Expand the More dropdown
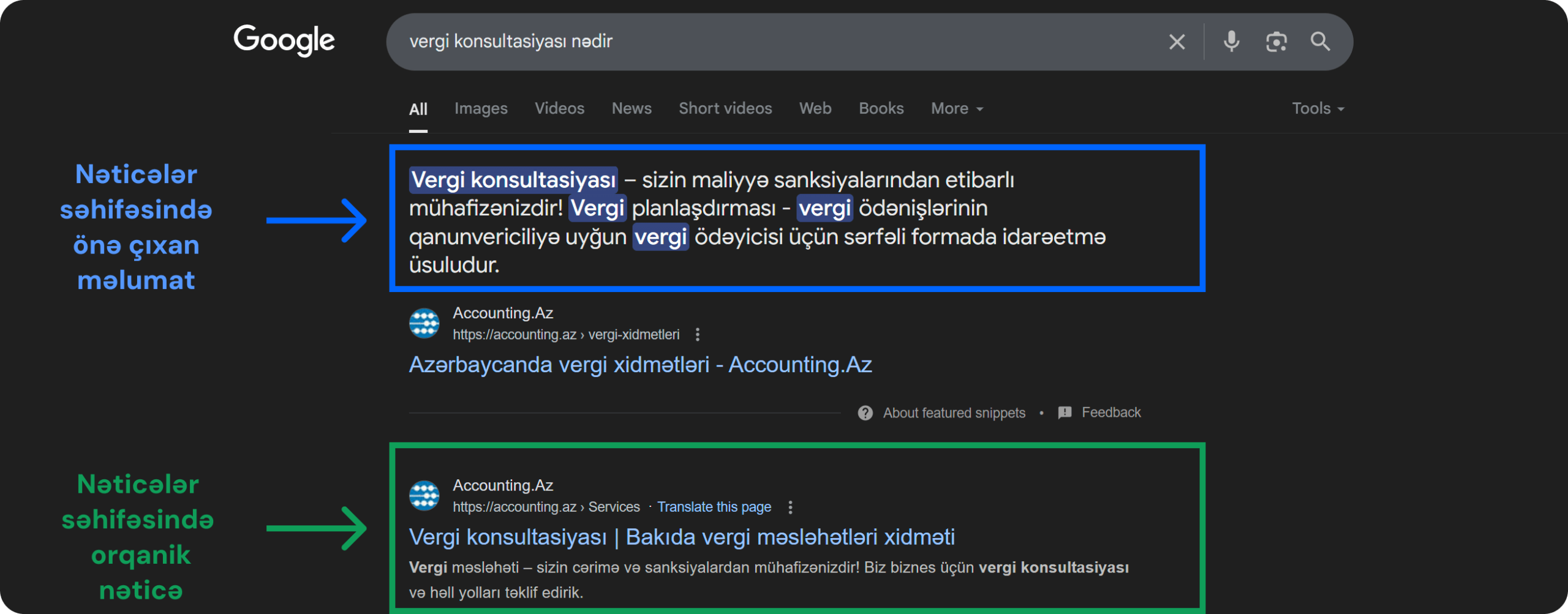 (x=957, y=108)
